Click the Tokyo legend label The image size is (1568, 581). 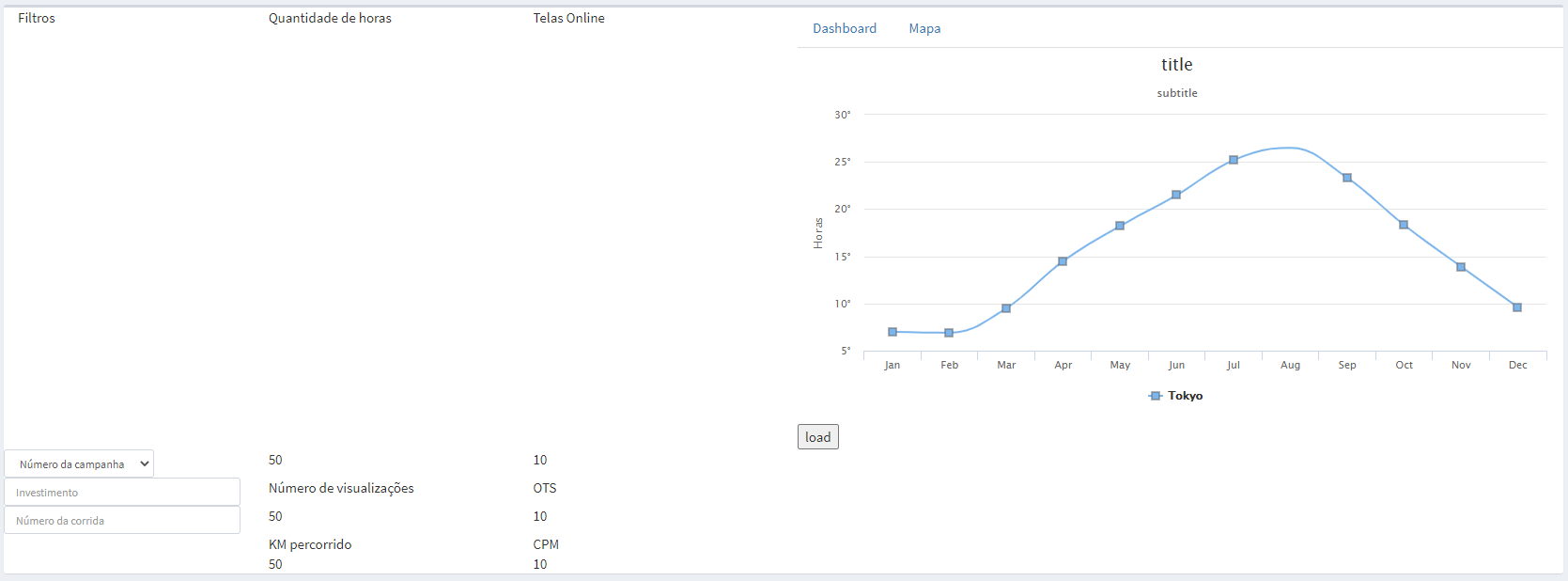coord(1186,396)
